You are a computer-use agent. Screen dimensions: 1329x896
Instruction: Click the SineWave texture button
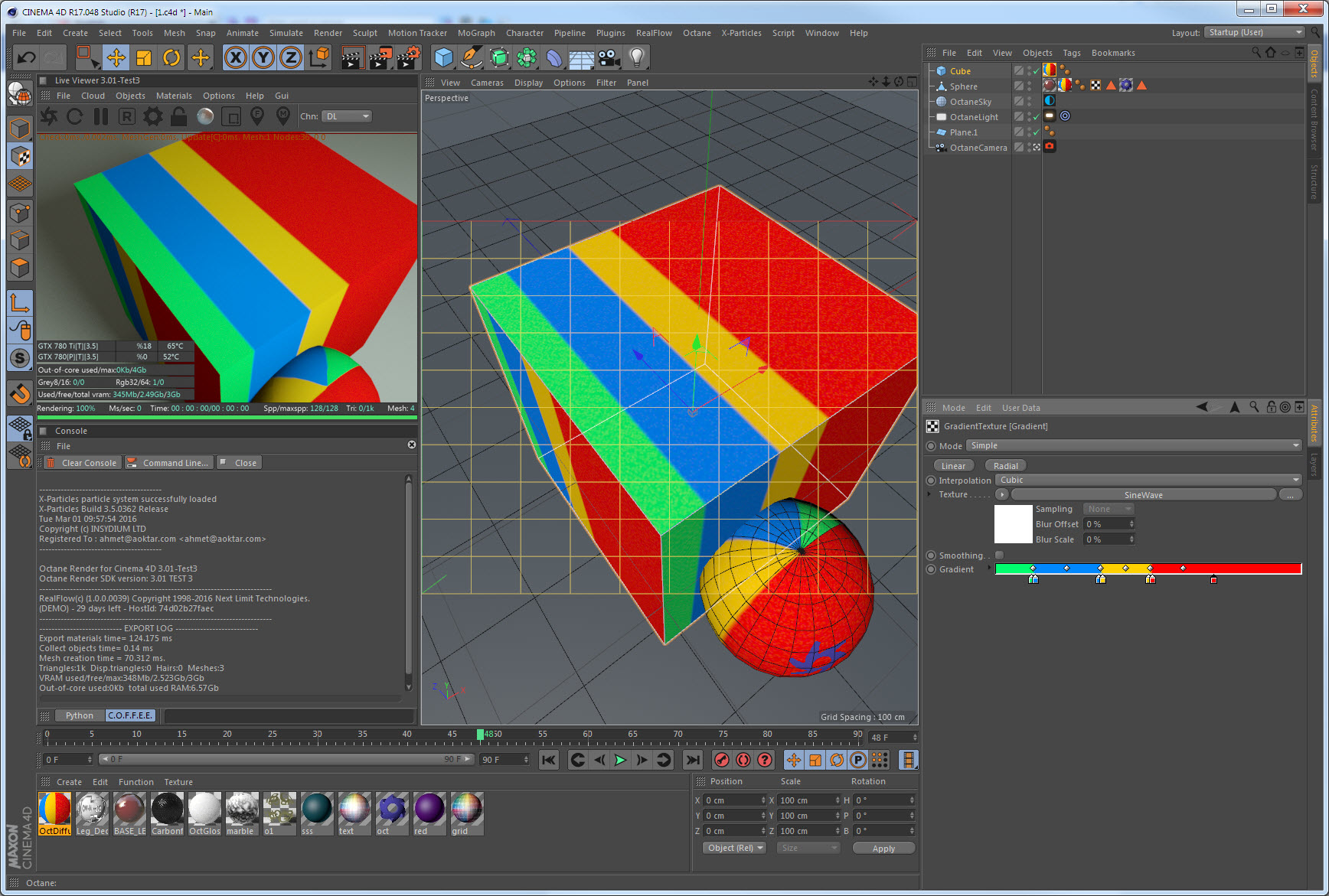1143,494
